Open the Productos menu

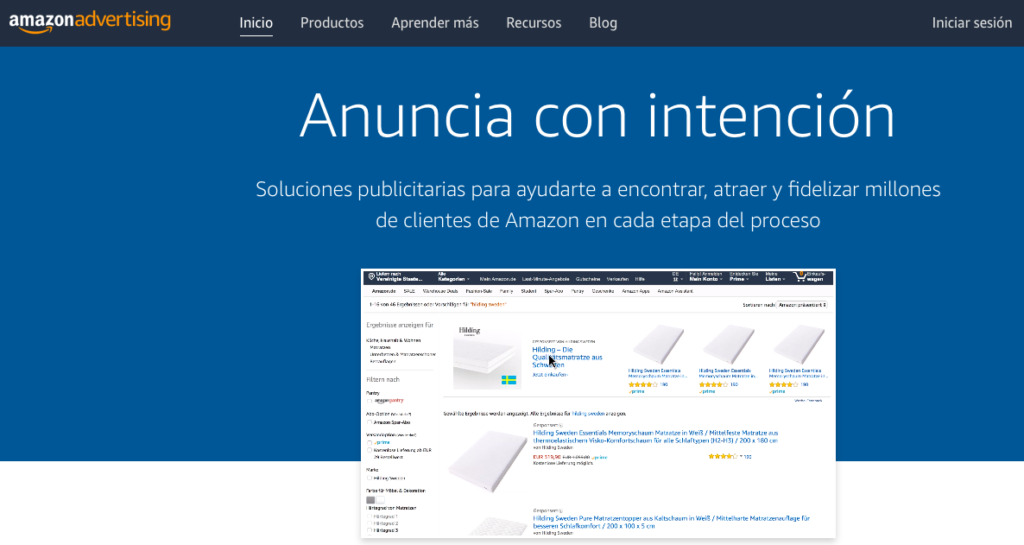pyautogui.click(x=332, y=22)
